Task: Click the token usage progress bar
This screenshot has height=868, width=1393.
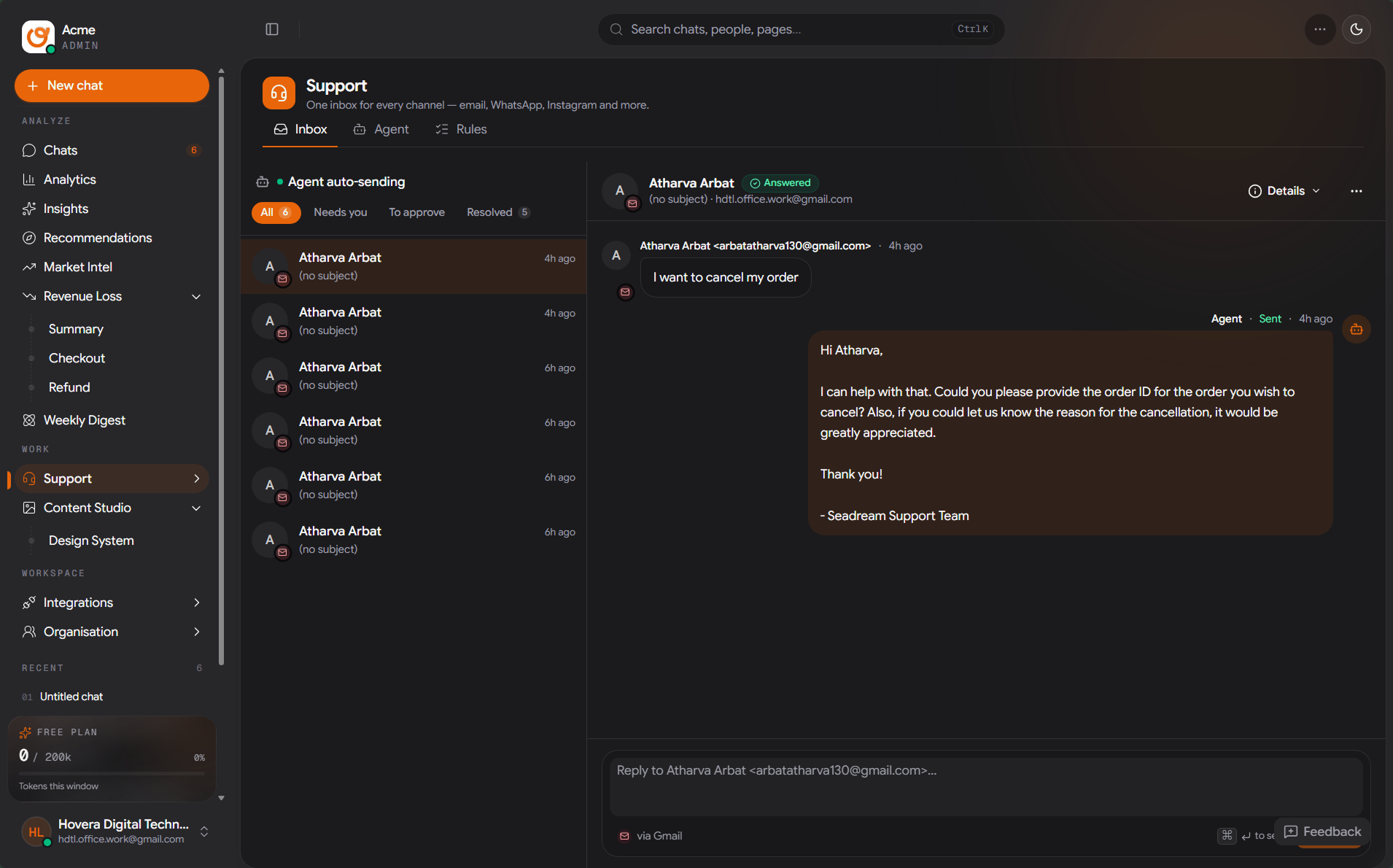Action: point(112,772)
